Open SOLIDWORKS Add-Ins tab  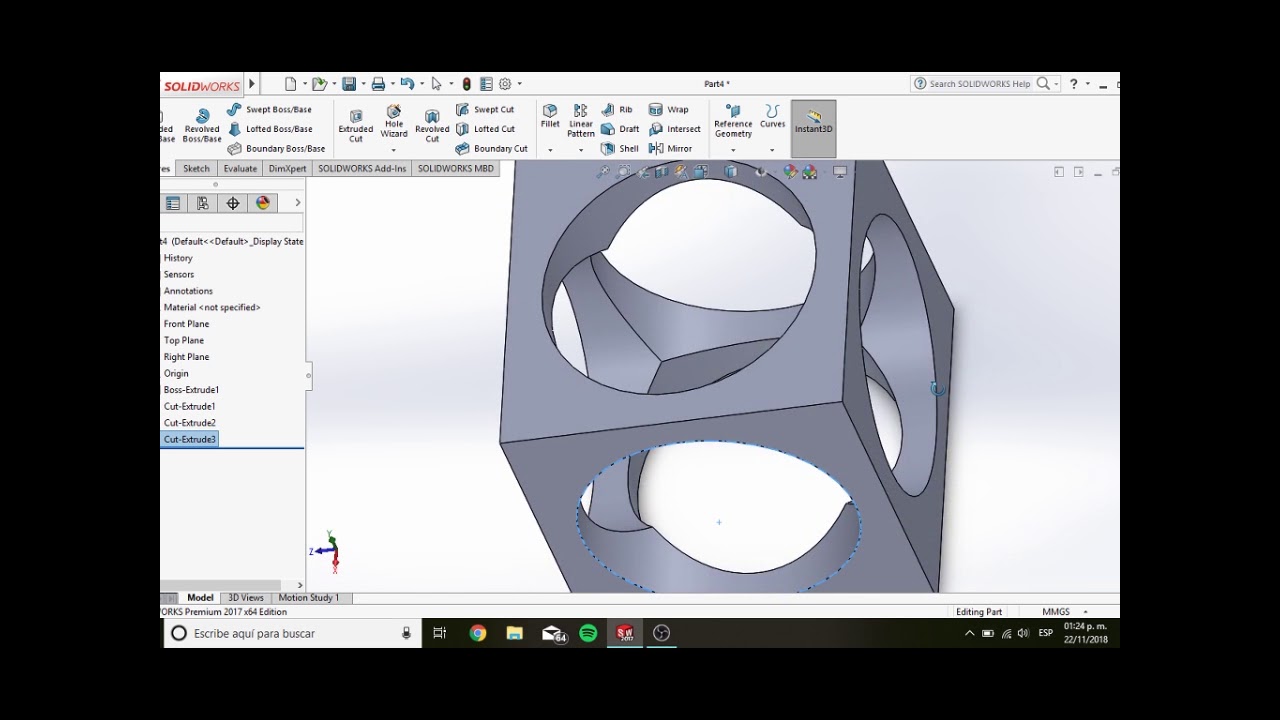point(362,168)
